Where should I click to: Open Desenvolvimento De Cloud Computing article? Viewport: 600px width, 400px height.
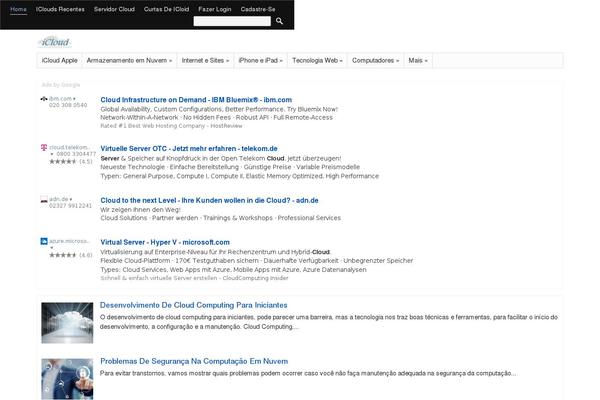[x=194, y=305]
